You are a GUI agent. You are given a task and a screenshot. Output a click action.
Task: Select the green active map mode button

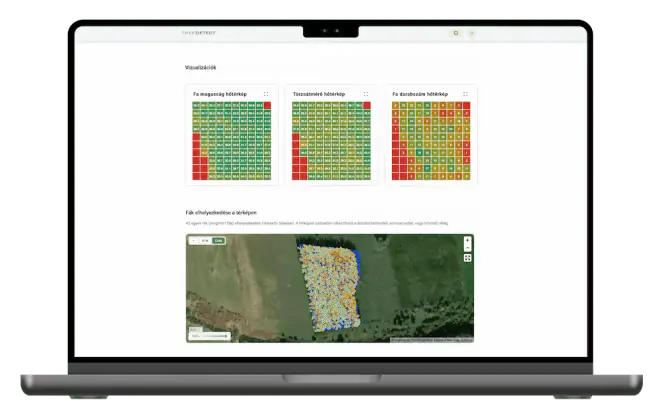[x=218, y=240]
